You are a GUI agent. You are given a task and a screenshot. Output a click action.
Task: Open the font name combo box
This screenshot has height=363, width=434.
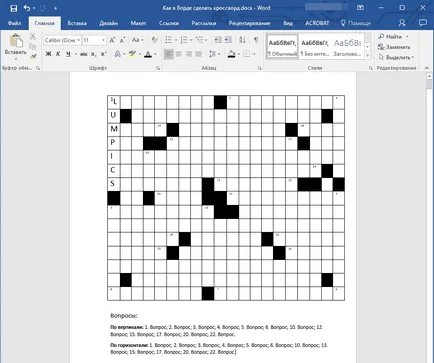tap(63, 40)
